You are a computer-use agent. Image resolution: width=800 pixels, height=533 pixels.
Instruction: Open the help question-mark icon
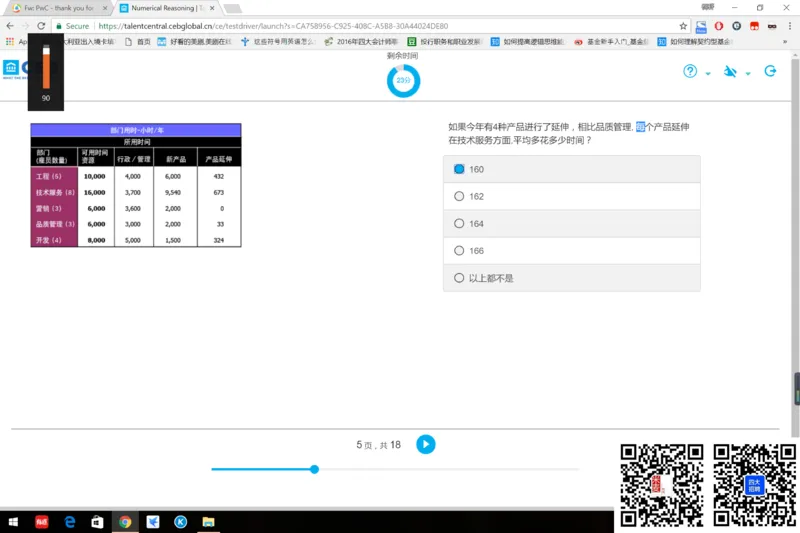pos(690,71)
